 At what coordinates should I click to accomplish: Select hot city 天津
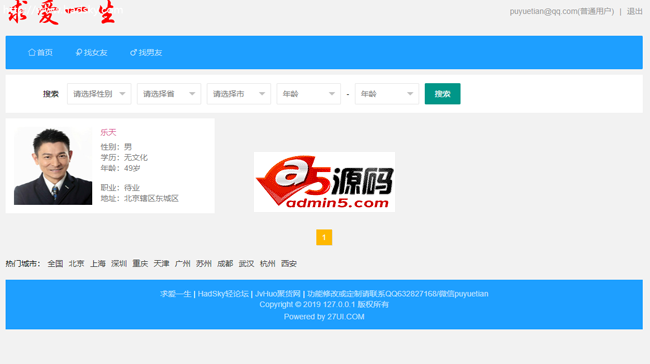click(161, 264)
